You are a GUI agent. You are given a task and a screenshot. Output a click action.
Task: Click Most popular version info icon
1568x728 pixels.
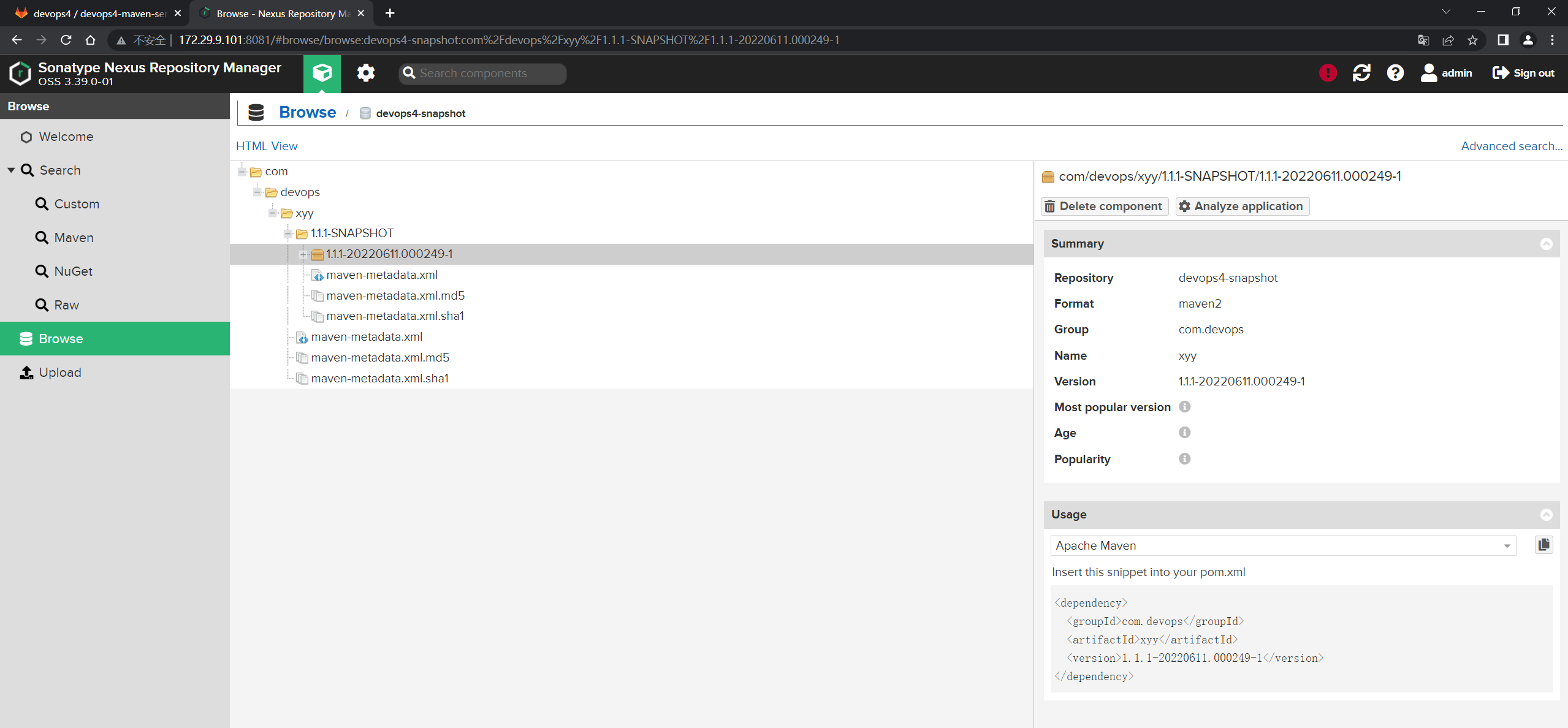(x=1184, y=407)
